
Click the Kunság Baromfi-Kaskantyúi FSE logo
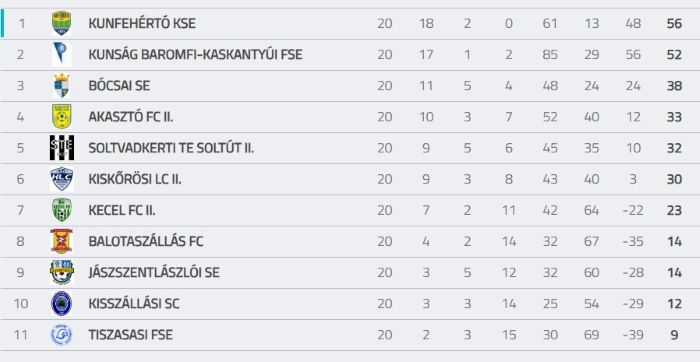point(61,54)
